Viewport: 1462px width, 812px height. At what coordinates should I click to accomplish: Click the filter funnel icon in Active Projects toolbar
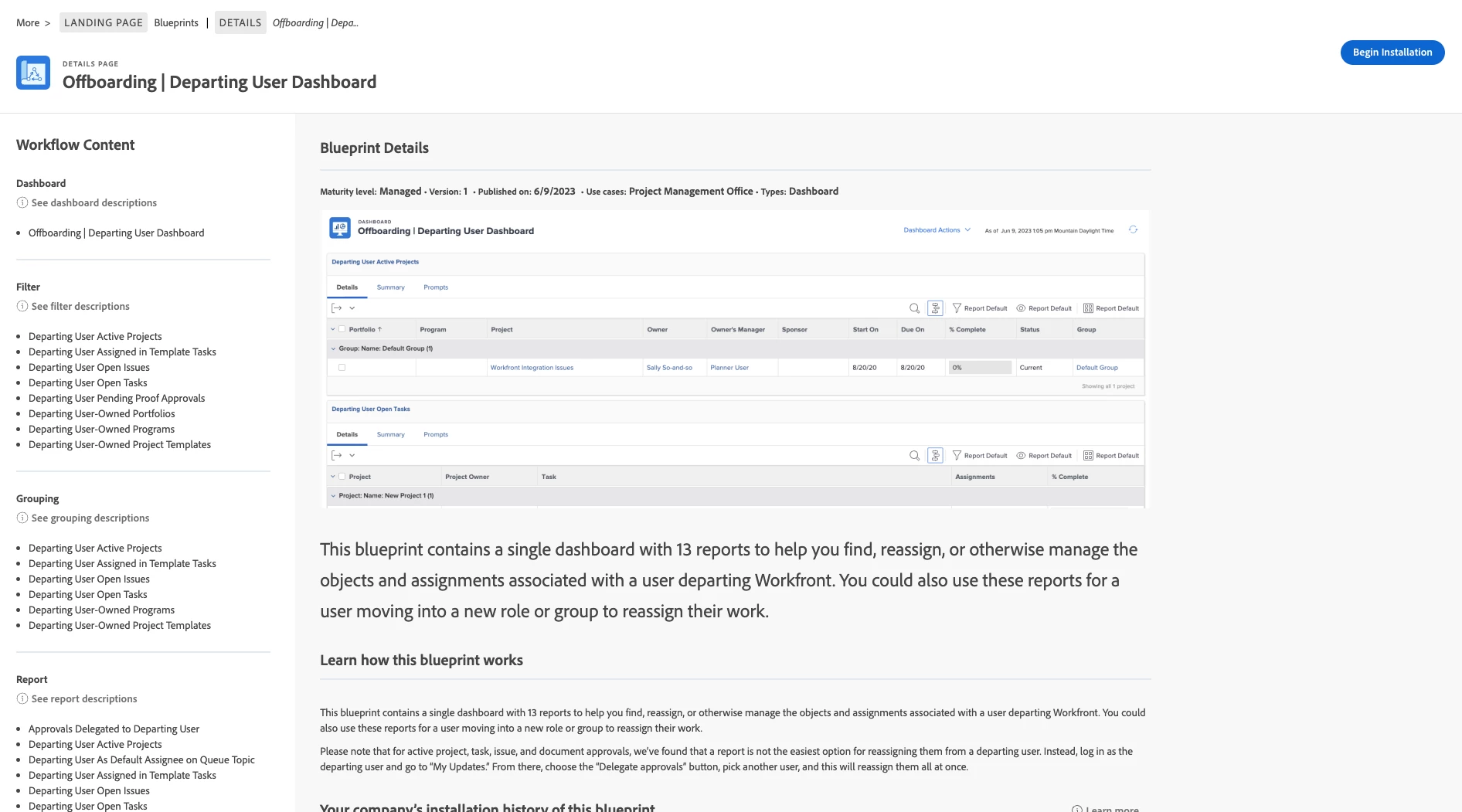(x=957, y=308)
